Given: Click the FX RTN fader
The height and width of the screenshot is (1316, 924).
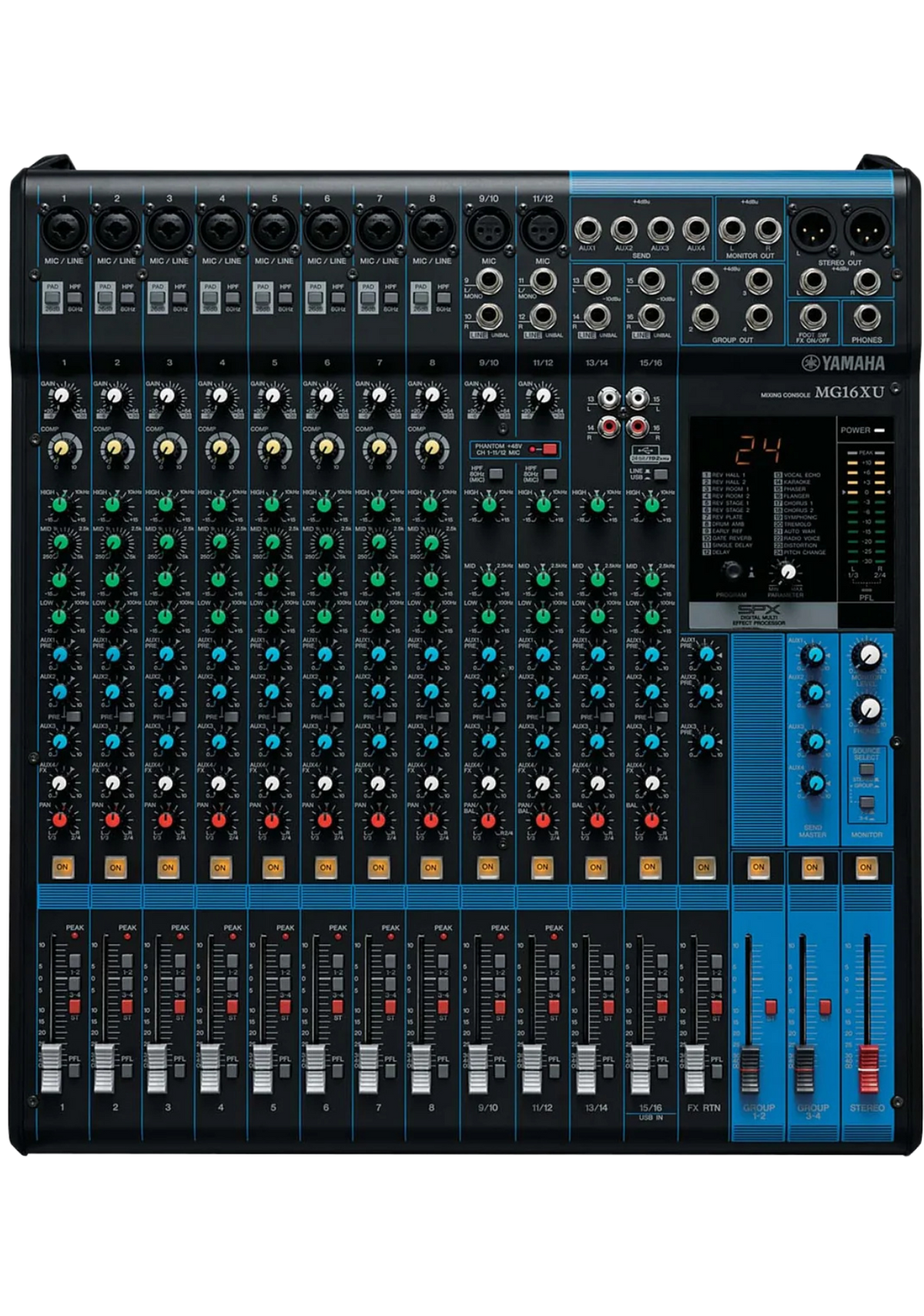Looking at the screenshot, I should tap(695, 1070).
